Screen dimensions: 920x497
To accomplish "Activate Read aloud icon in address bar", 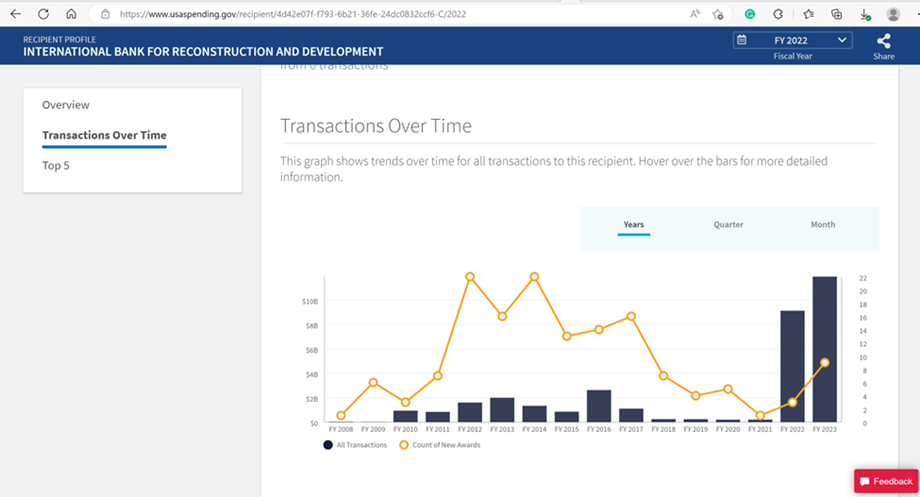I will 695,14.
